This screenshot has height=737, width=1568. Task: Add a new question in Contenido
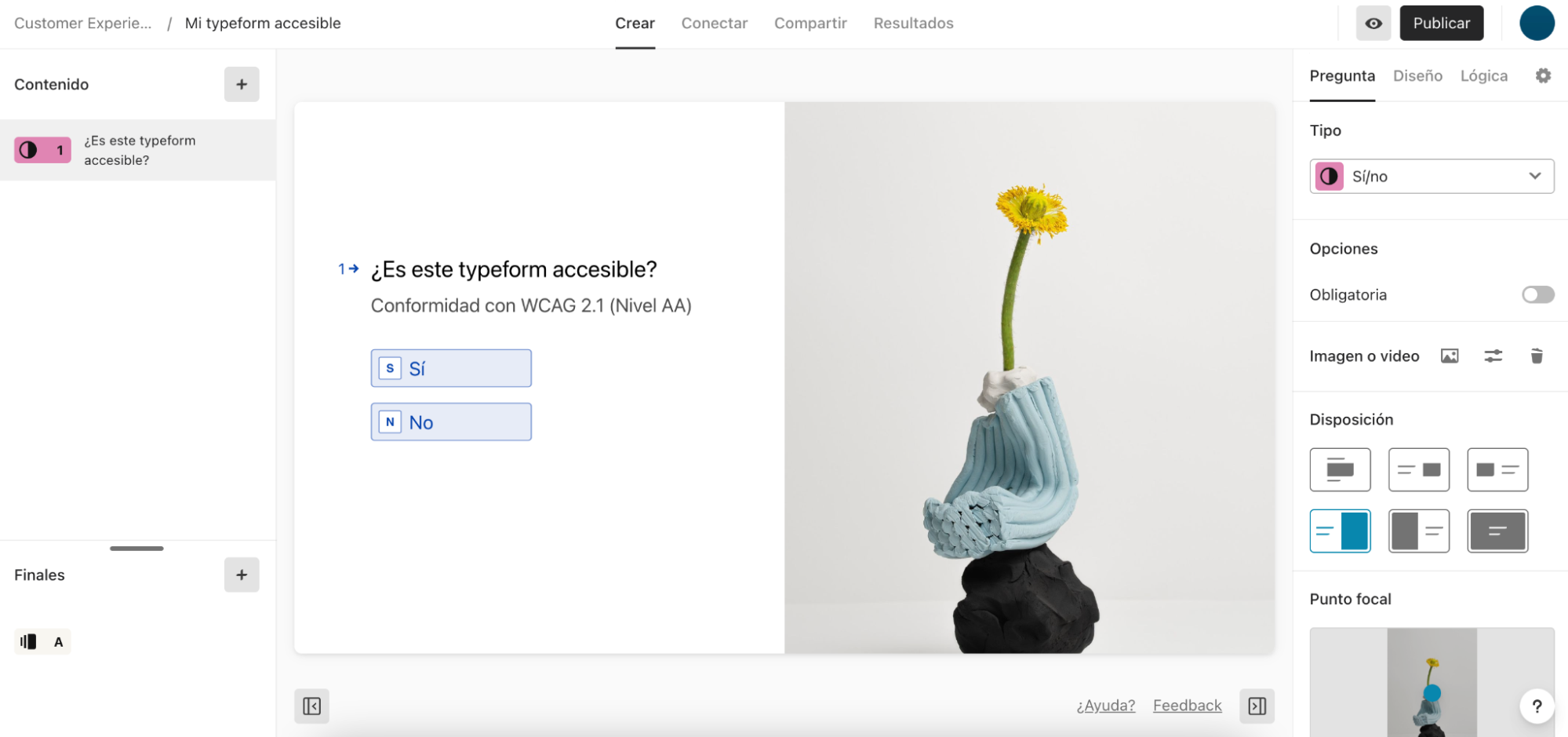tap(242, 84)
